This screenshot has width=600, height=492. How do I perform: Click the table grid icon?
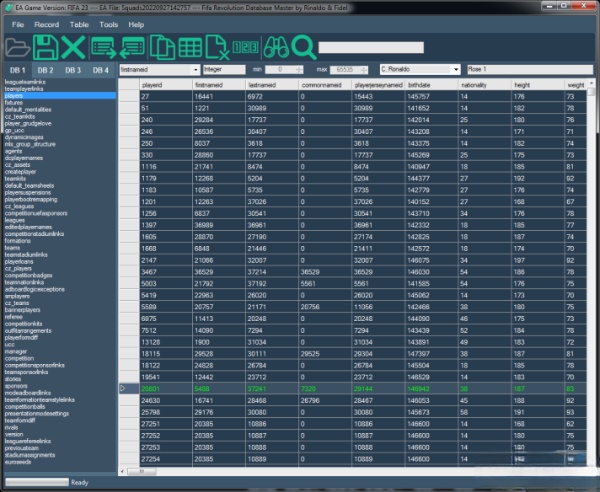pyautogui.click(x=190, y=48)
